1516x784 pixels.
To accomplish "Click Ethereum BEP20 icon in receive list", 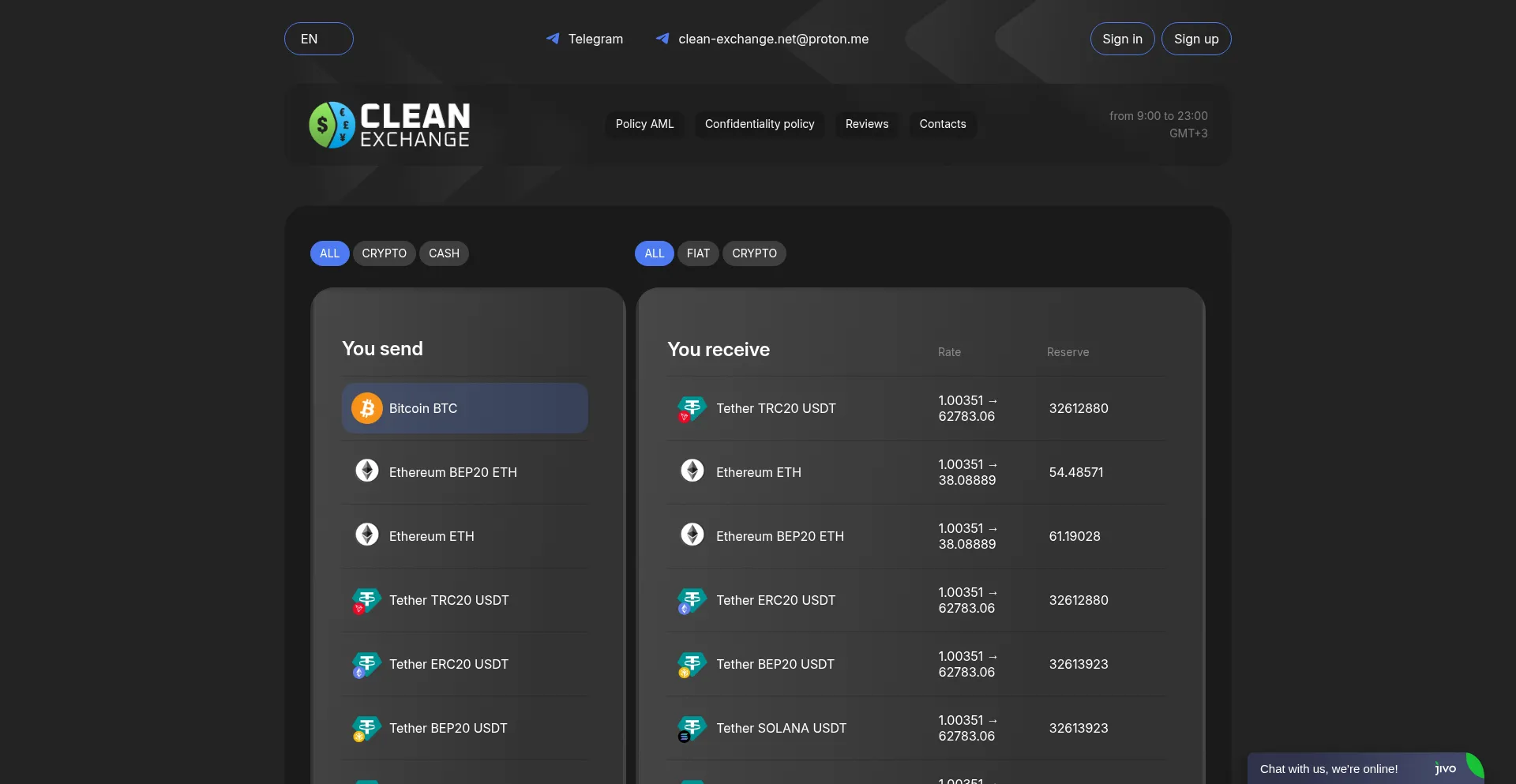I will tap(692, 535).
